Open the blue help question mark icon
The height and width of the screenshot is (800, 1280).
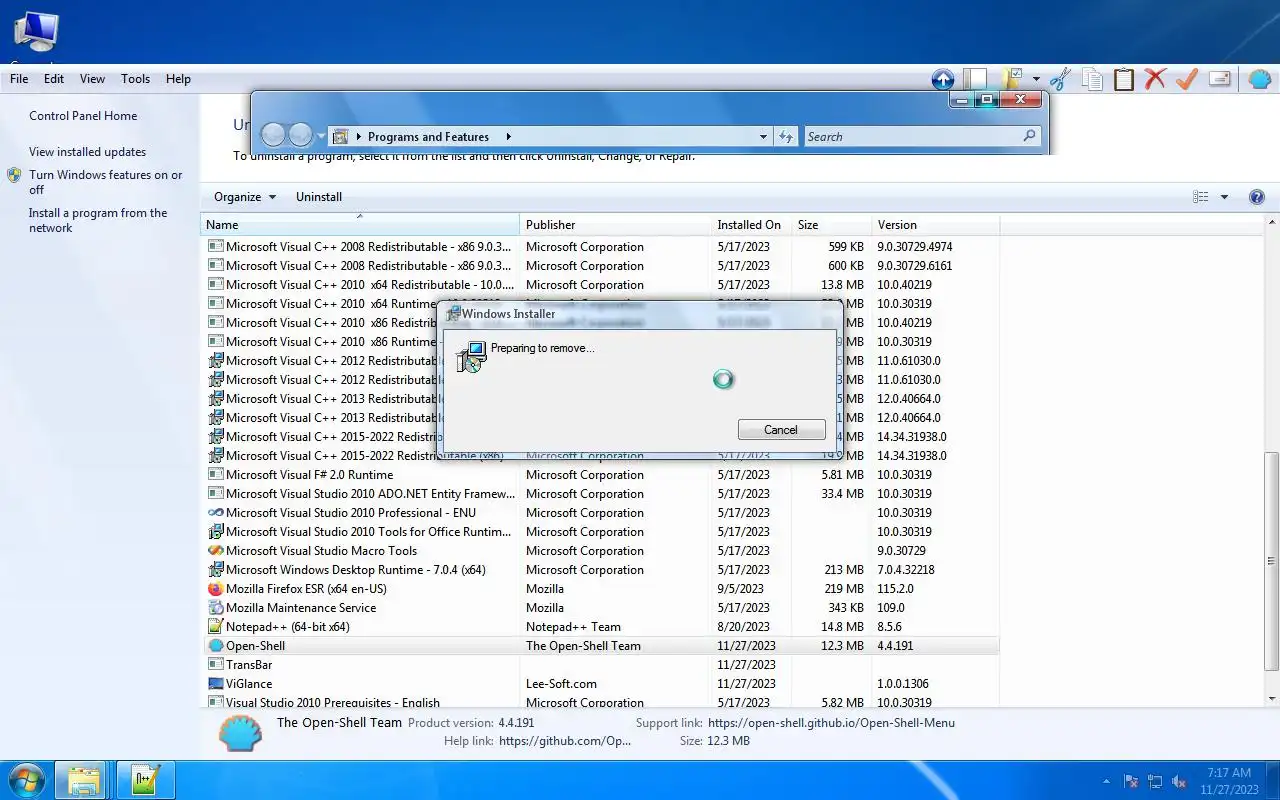(x=1257, y=197)
